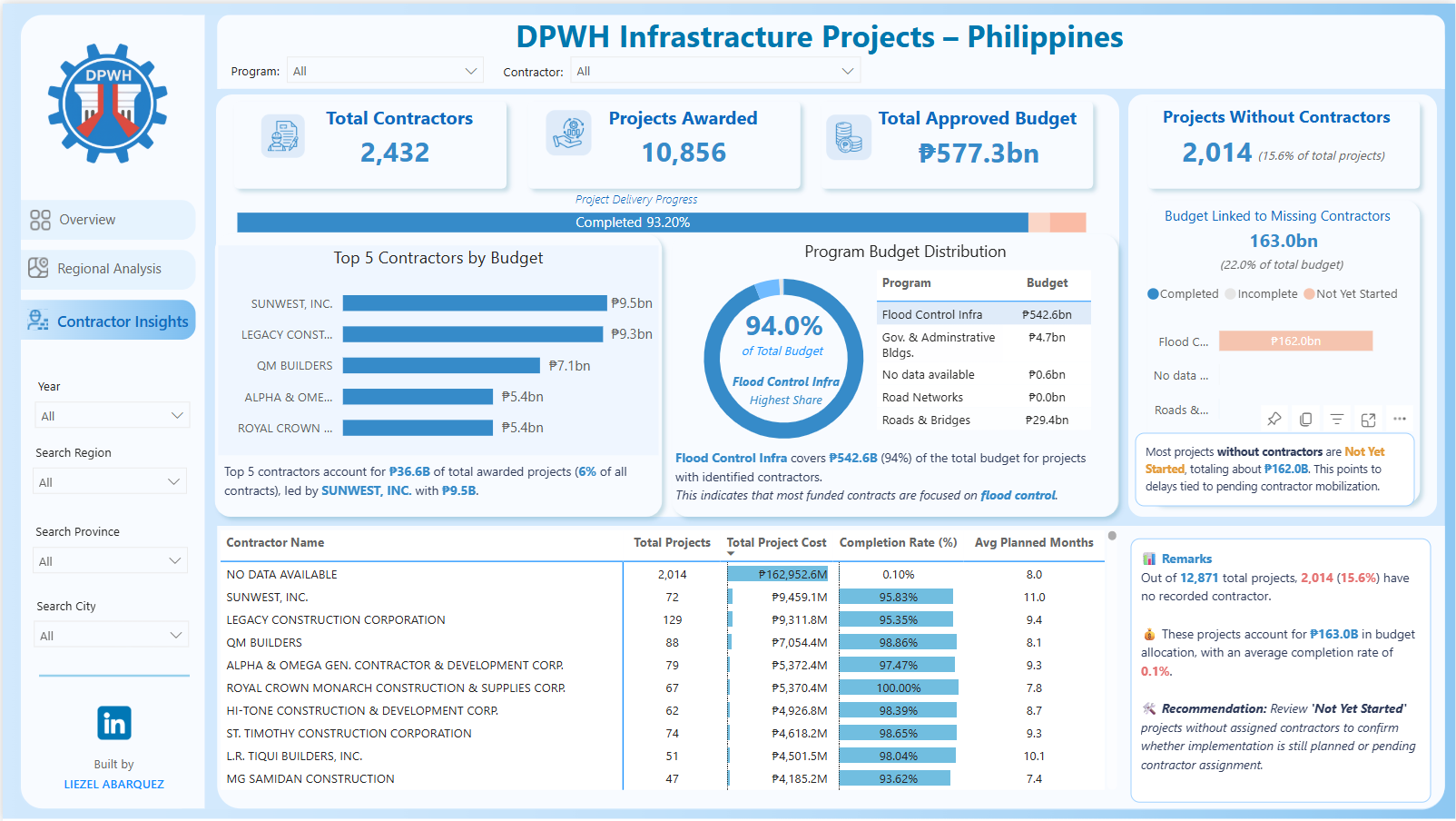Expand the Program dropdown
Viewport: 1456px width, 821px height.
[x=384, y=71]
